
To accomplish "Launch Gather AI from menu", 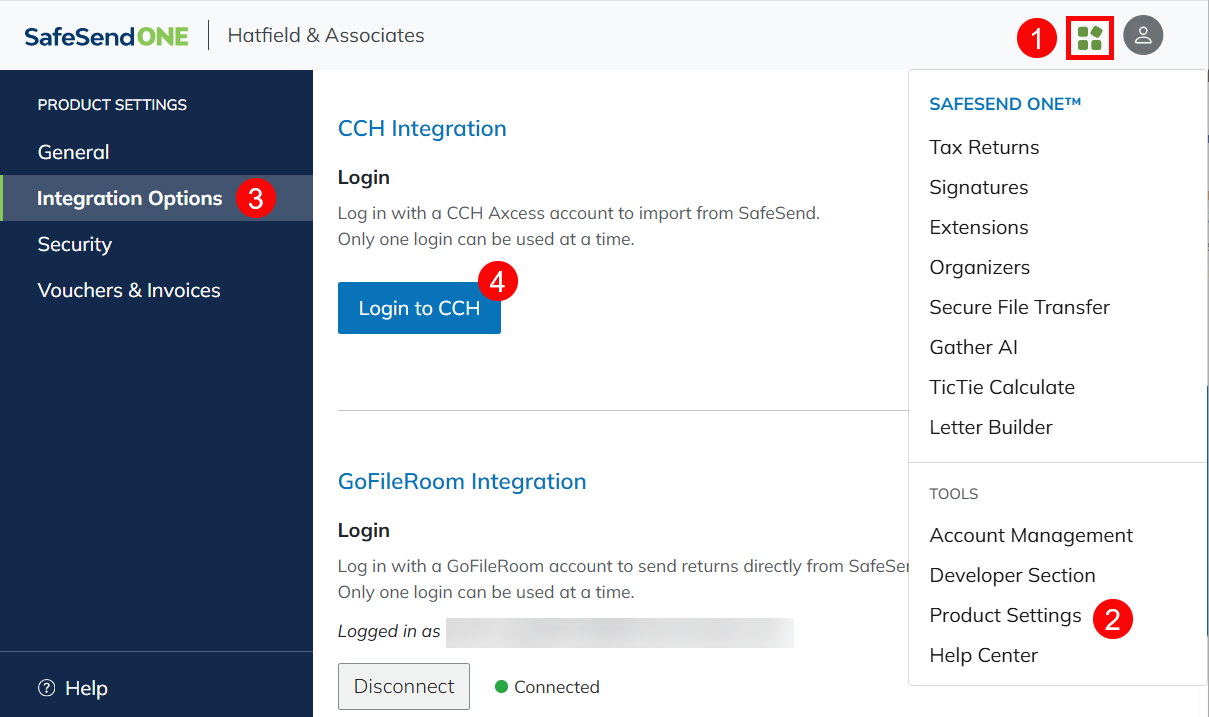I will 973,347.
